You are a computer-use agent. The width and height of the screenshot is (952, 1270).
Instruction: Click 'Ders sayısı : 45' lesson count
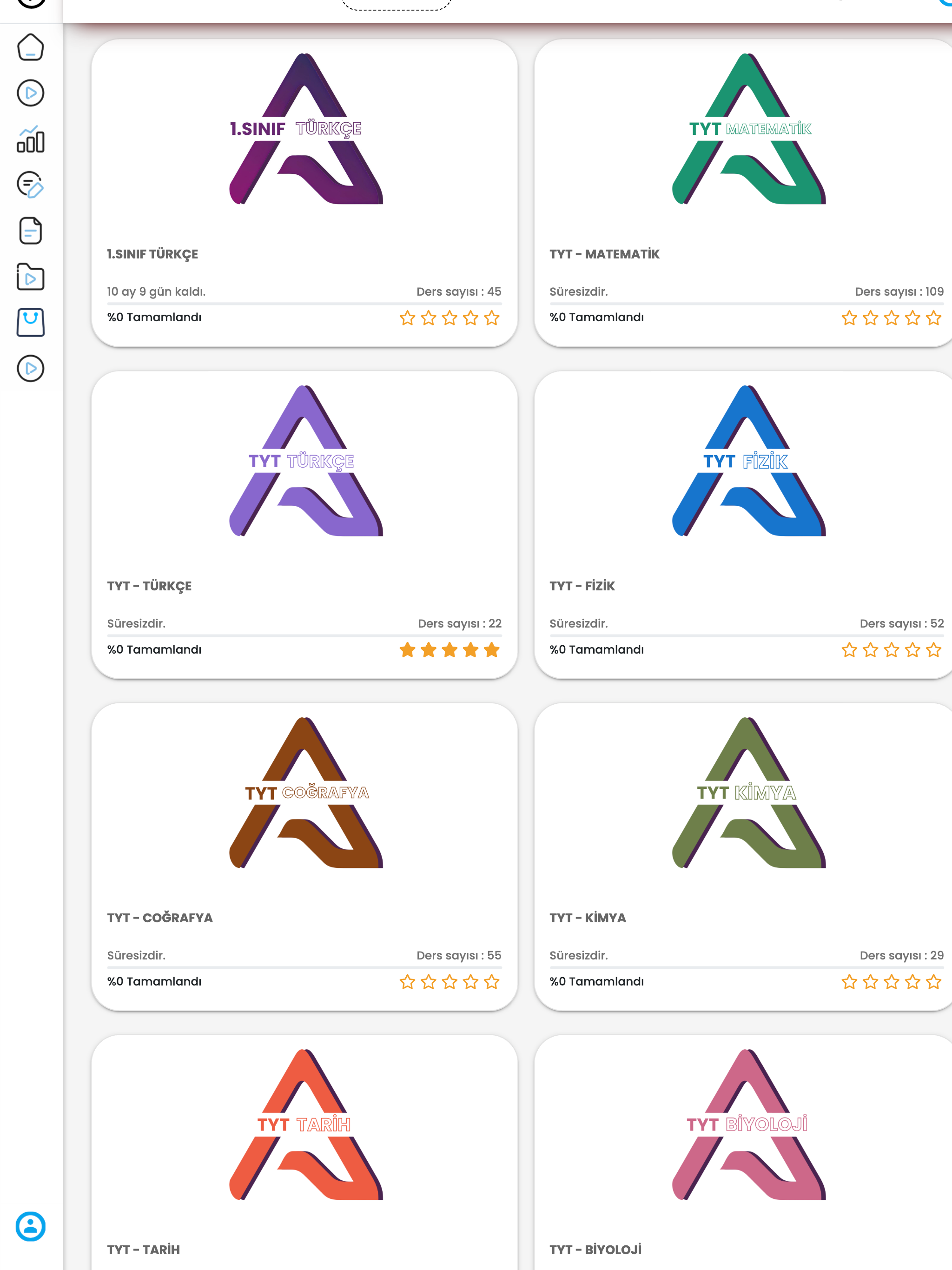(x=459, y=291)
